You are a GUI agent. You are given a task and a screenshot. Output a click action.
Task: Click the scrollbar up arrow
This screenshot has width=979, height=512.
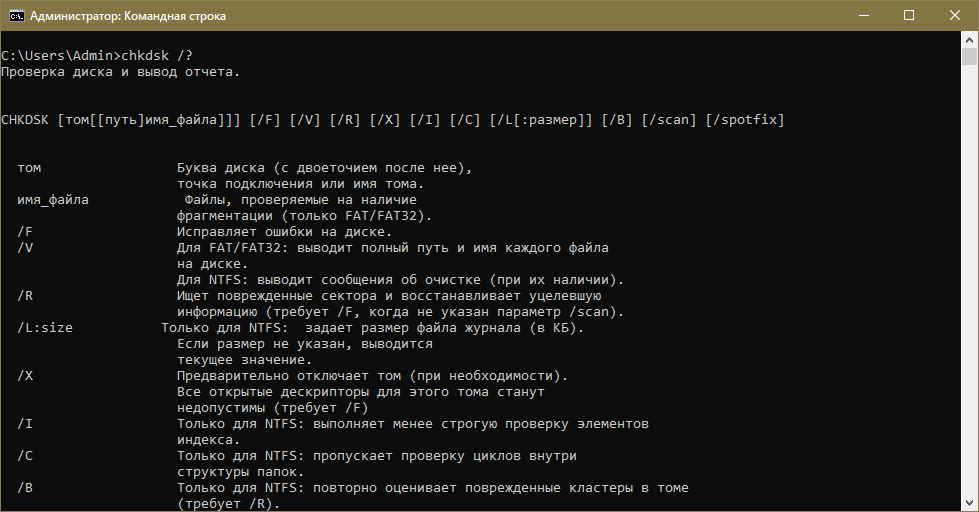[970, 40]
